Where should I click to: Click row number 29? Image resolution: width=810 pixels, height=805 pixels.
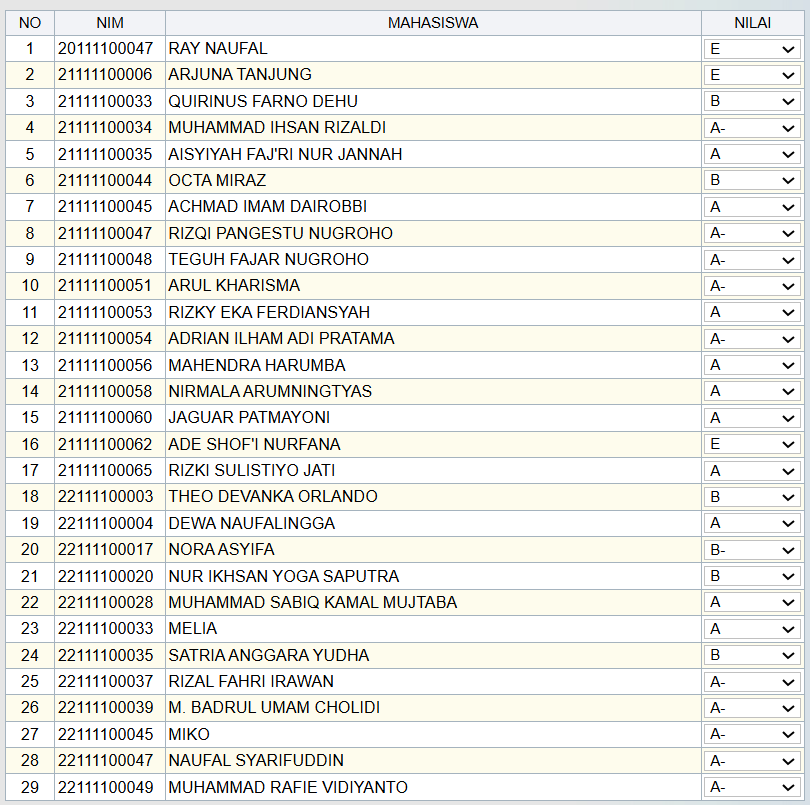(x=30, y=787)
